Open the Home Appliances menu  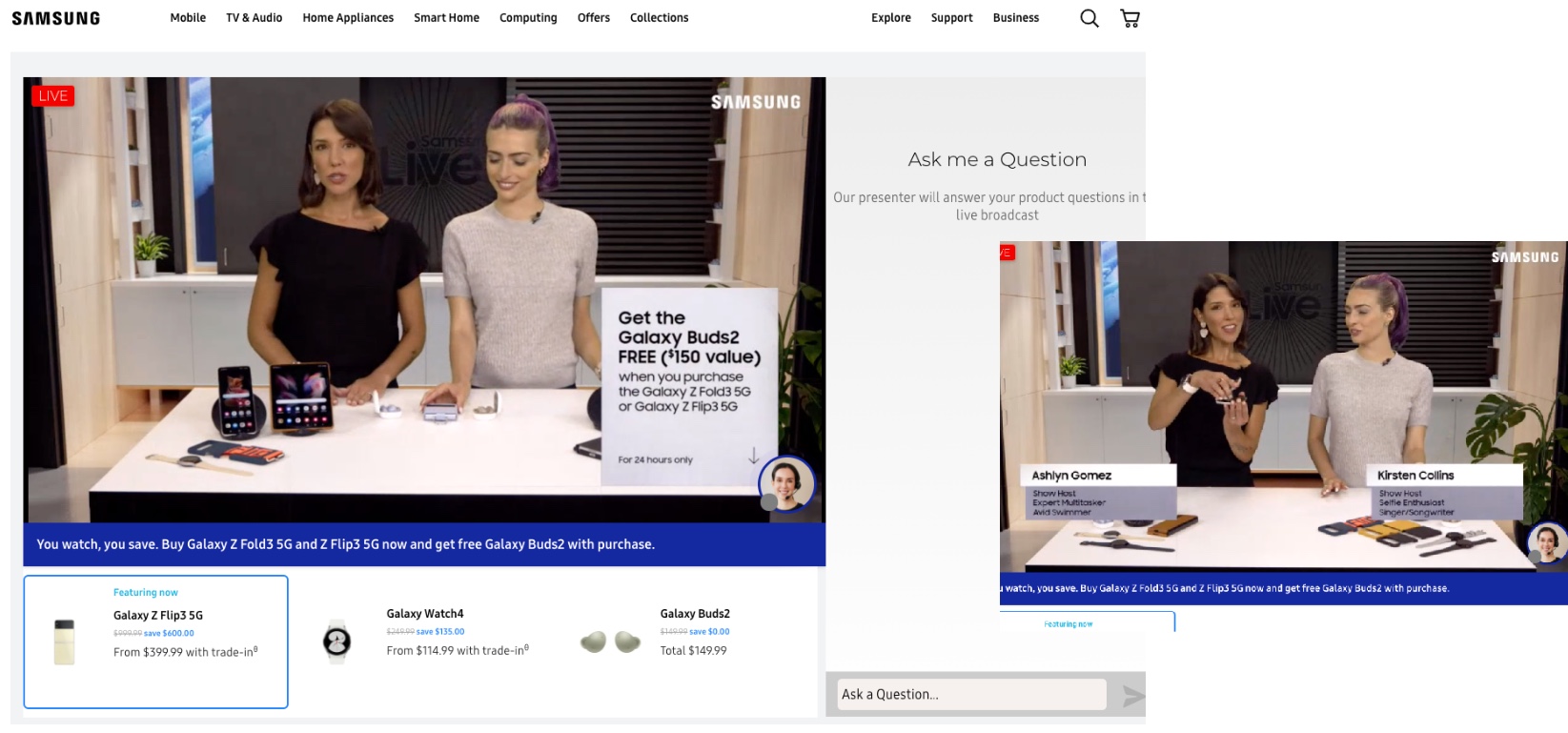tap(348, 18)
